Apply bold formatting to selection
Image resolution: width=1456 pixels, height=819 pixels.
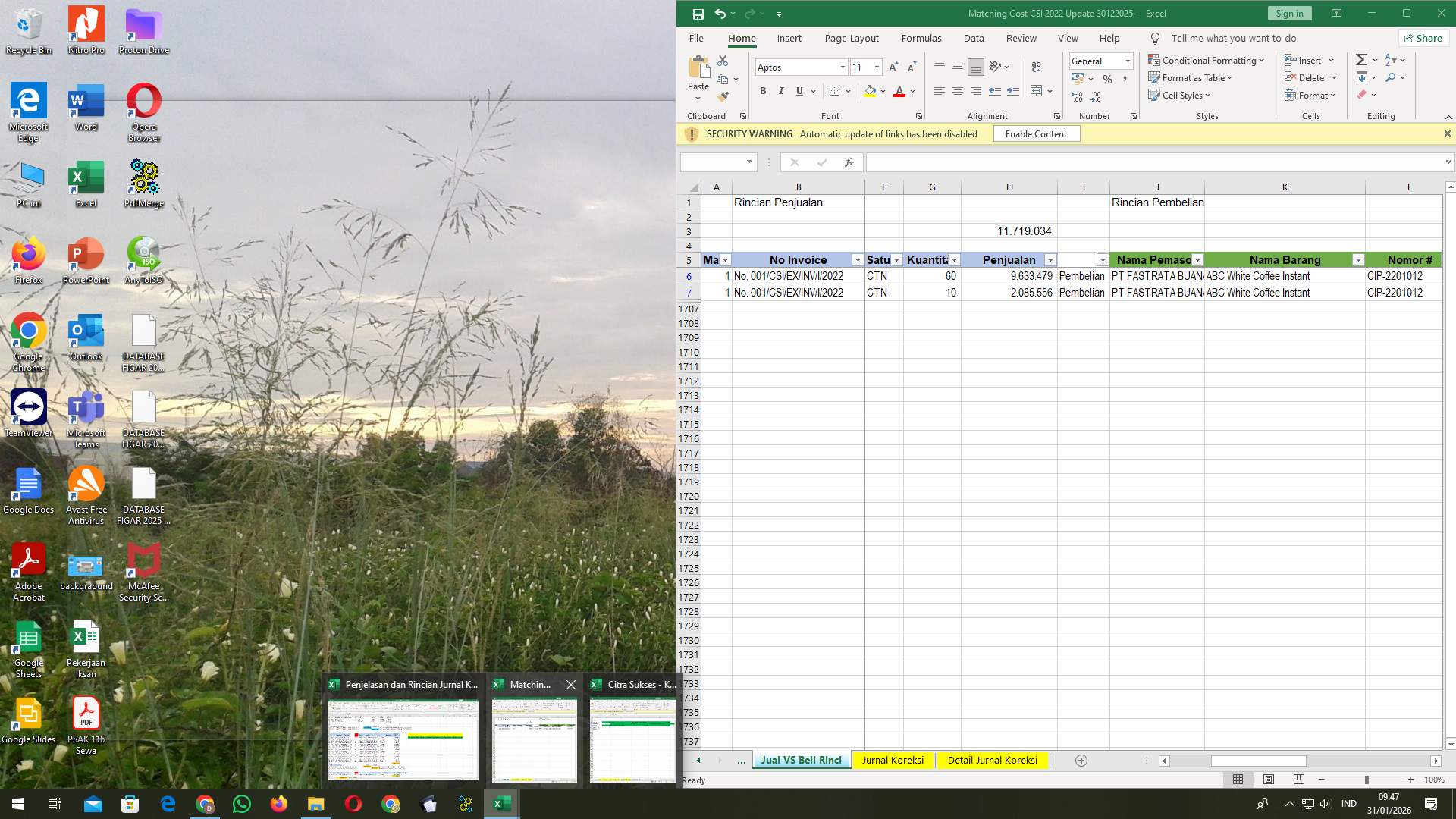pyautogui.click(x=763, y=91)
